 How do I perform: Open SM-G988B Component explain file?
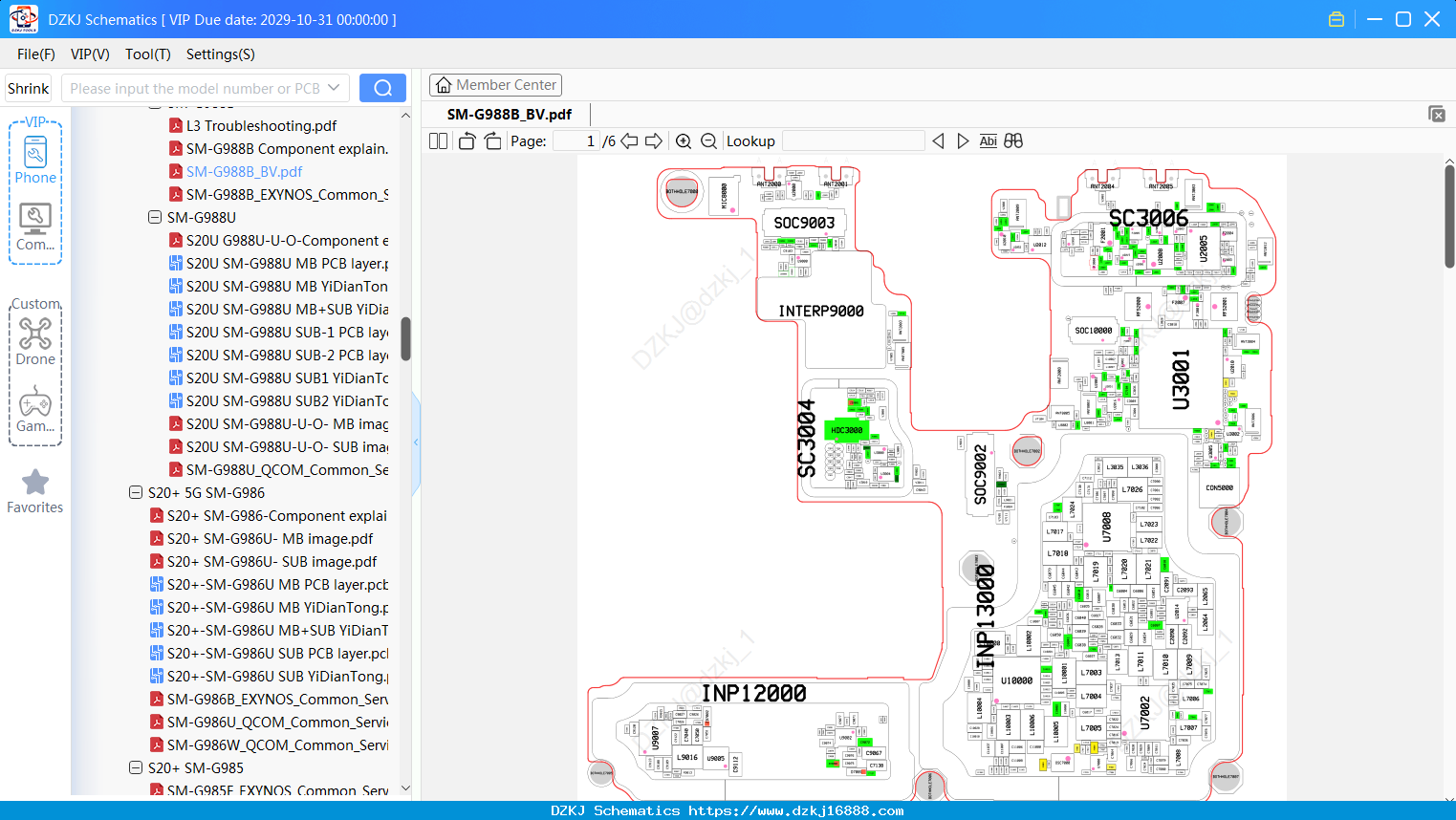(x=287, y=148)
